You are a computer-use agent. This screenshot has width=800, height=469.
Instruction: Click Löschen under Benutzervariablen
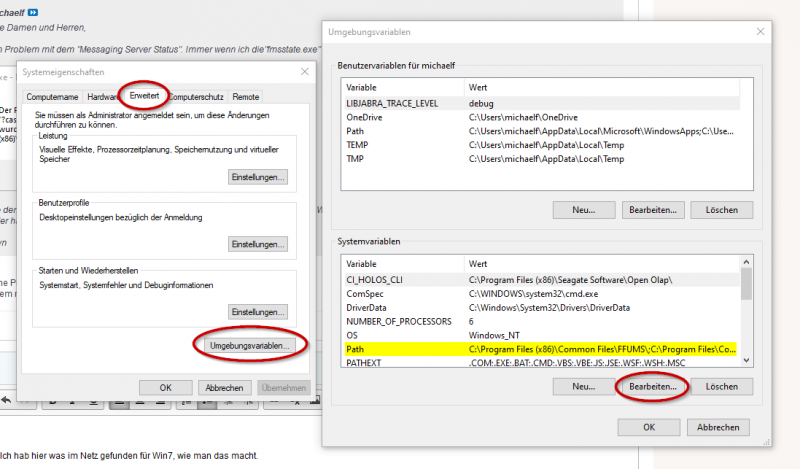pos(721,209)
